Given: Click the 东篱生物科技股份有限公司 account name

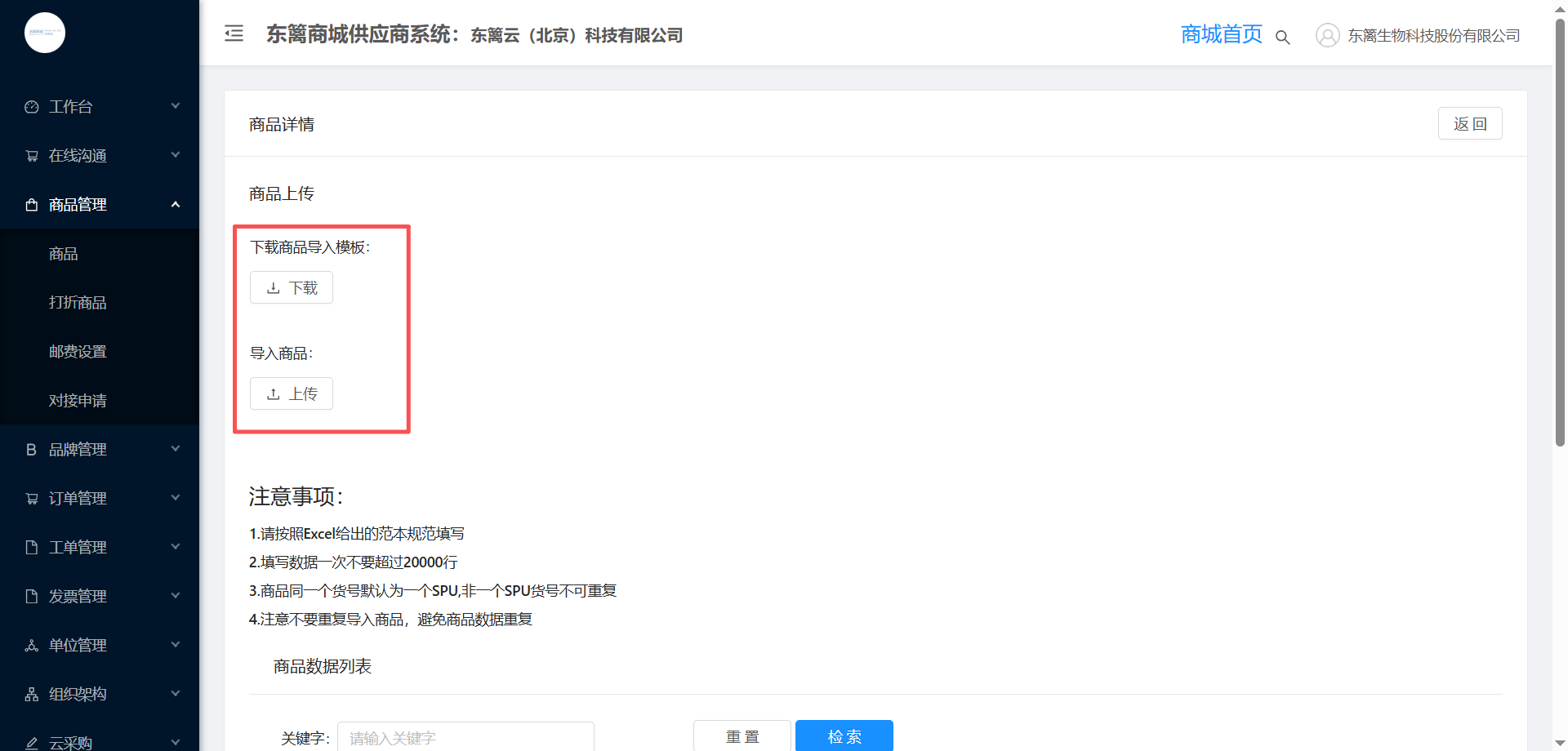Looking at the screenshot, I should point(1434,35).
